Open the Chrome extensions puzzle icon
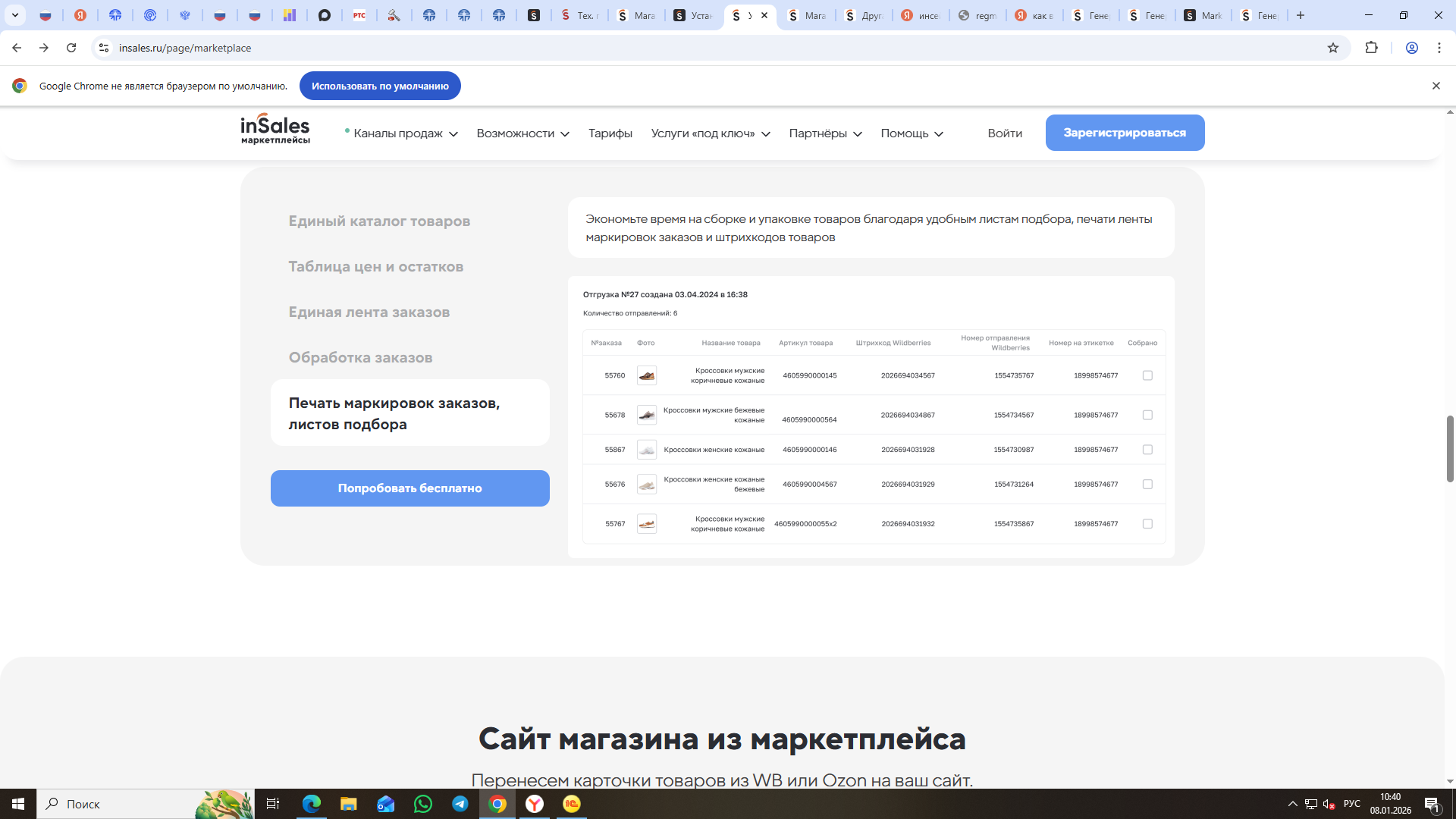This screenshot has width=1456, height=819. click(1371, 48)
